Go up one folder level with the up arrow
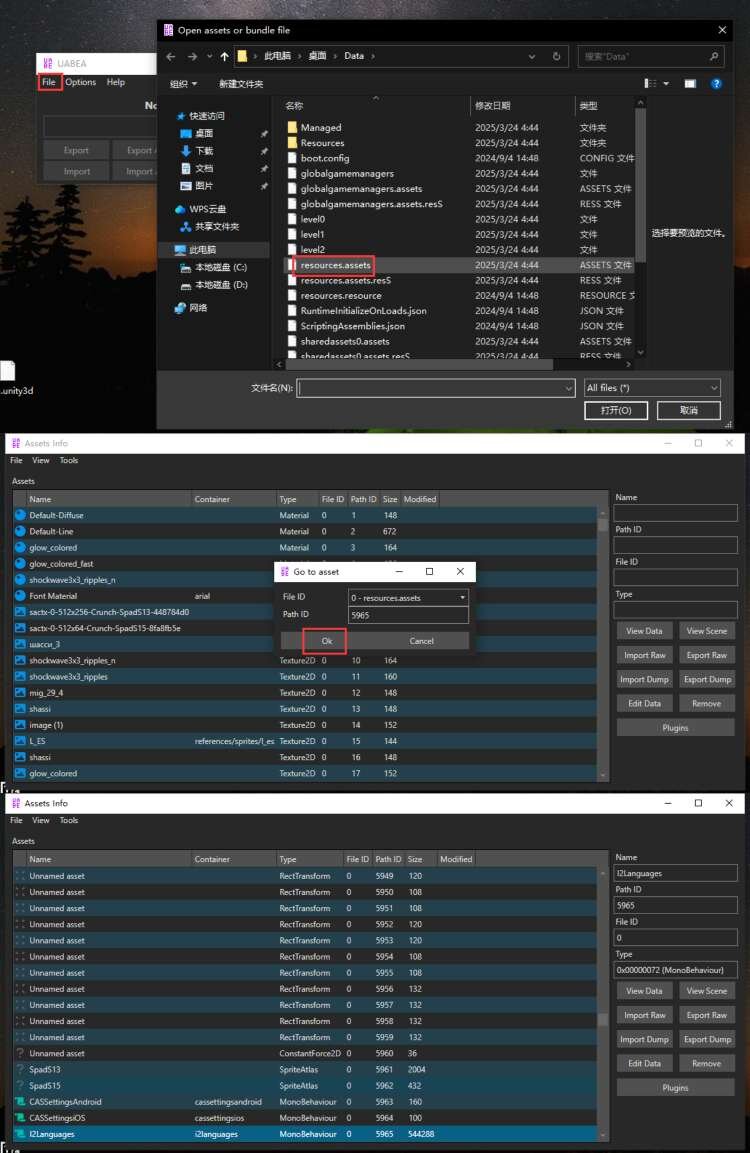Screen dimensions: 750x1153 (x=224, y=57)
